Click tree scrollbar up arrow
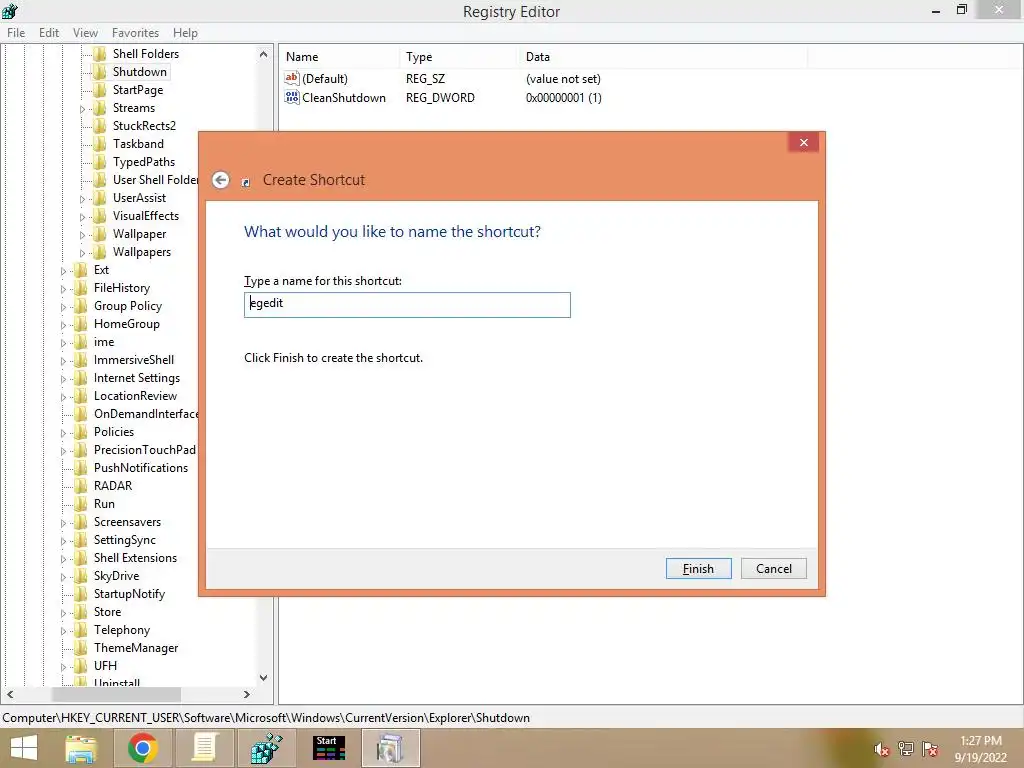This screenshot has height=768, width=1024. (263, 54)
